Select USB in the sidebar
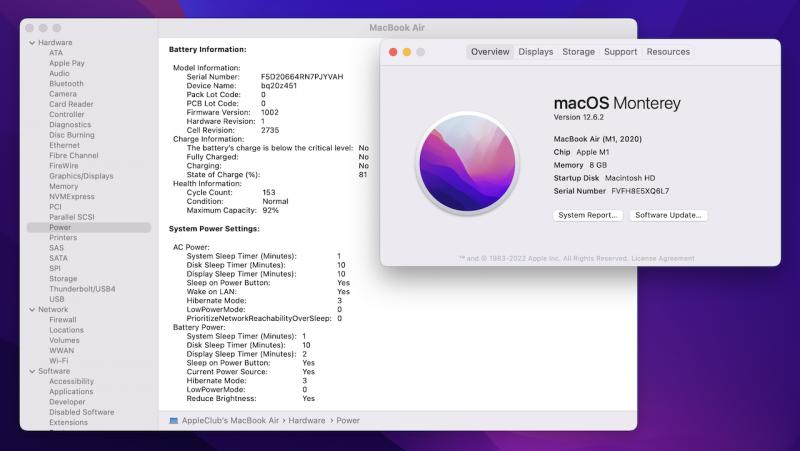 (x=57, y=299)
